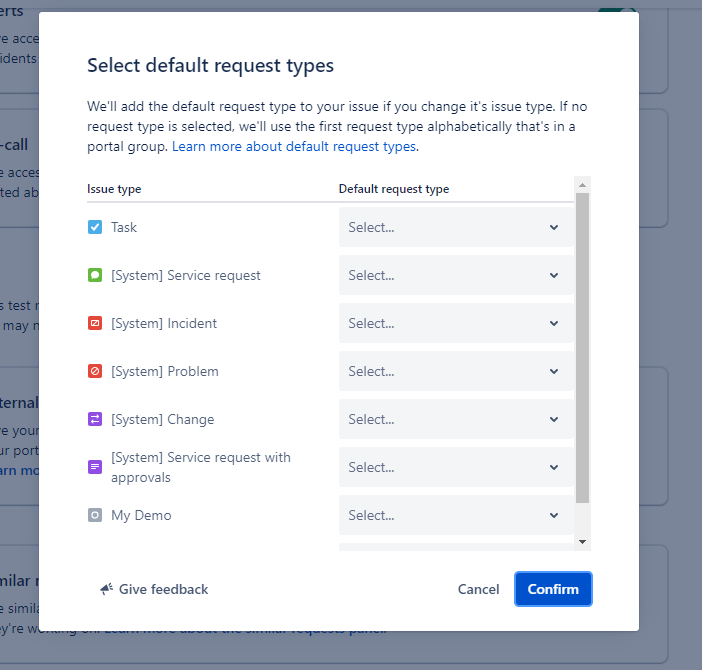702x670 pixels.
Task: Click the scrollbar down arrow
Action: [x=583, y=541]
